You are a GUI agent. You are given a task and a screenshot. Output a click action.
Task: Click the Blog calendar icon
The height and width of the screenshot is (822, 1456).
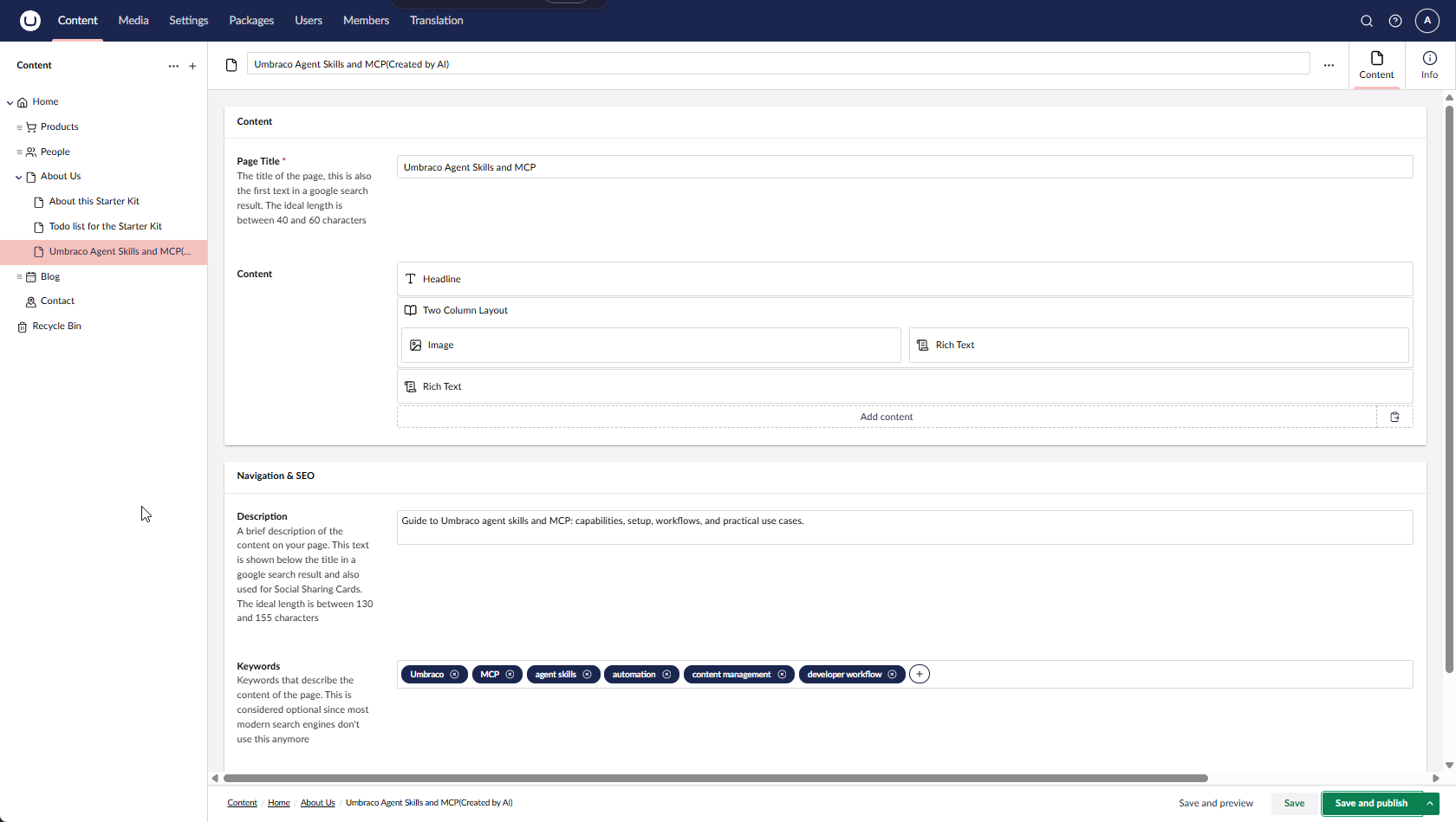(x=31, y=277)
